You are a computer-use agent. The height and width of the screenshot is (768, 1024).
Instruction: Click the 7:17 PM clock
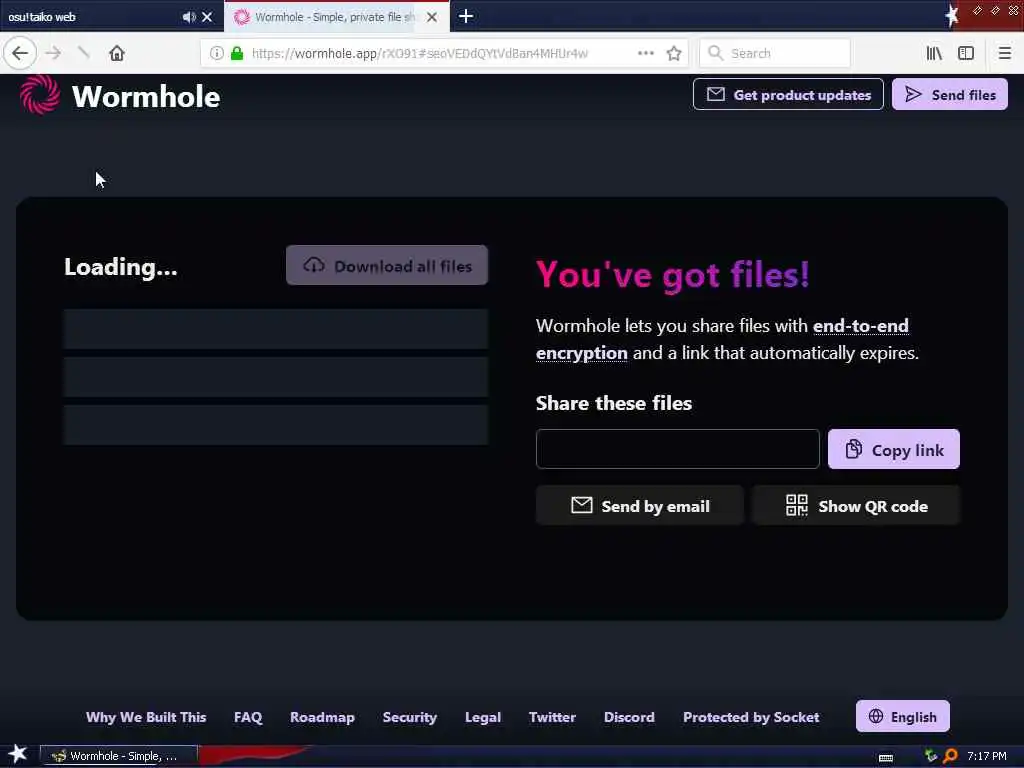pos(987,756)
